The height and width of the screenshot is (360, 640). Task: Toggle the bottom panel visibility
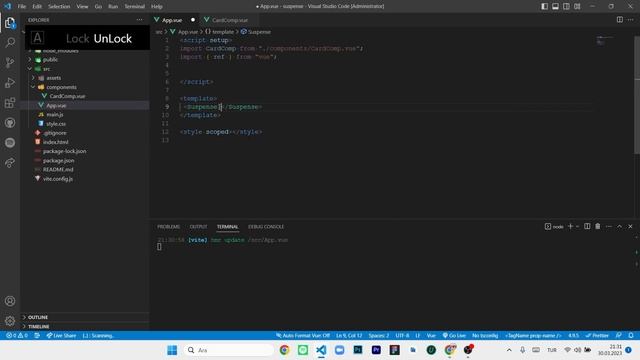coord(556,6)
